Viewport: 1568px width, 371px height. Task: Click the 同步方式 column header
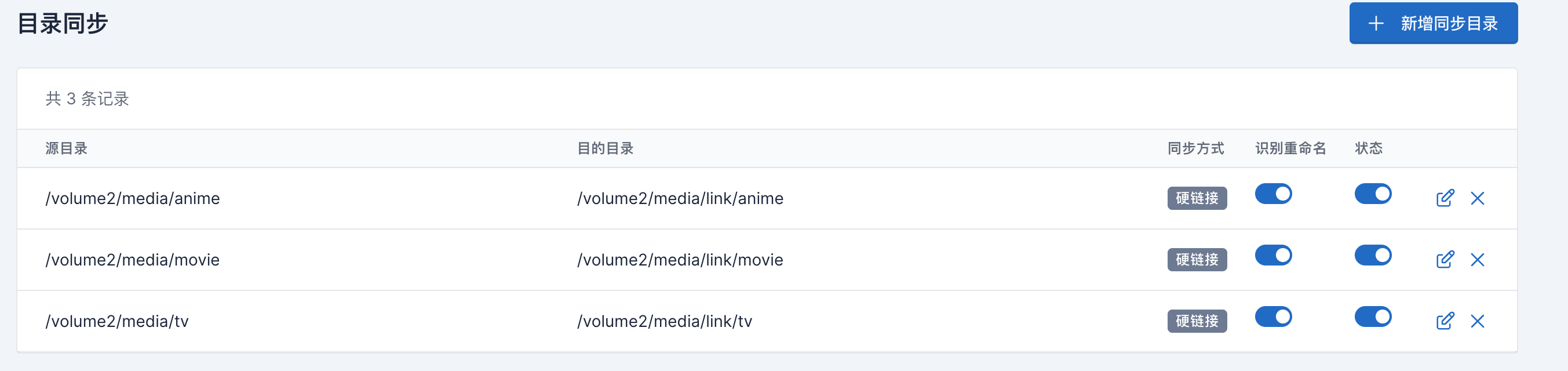[1195, 148]
